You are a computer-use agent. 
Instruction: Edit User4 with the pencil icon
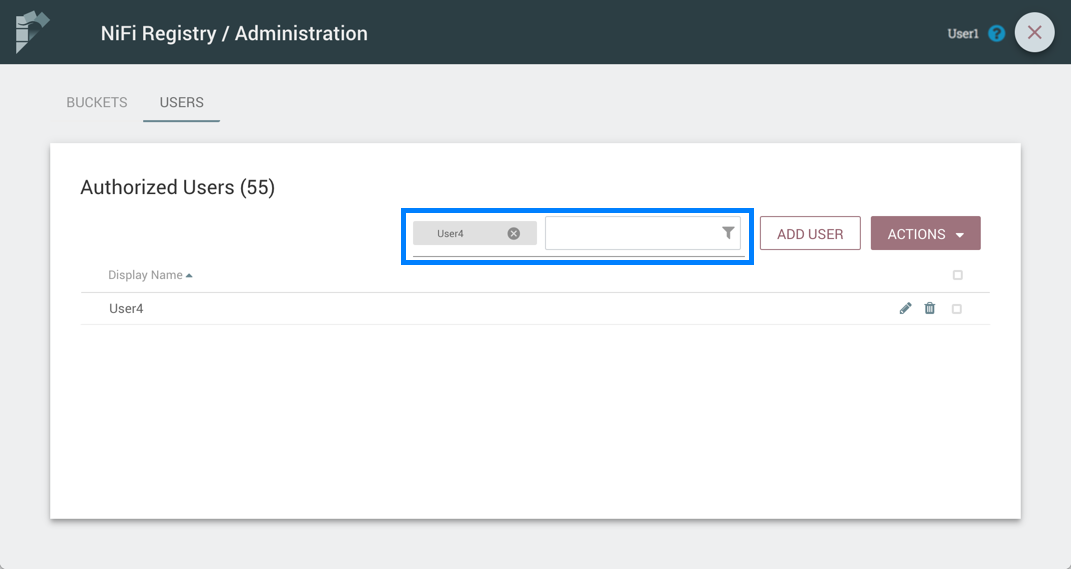click(x=905, y=309)
